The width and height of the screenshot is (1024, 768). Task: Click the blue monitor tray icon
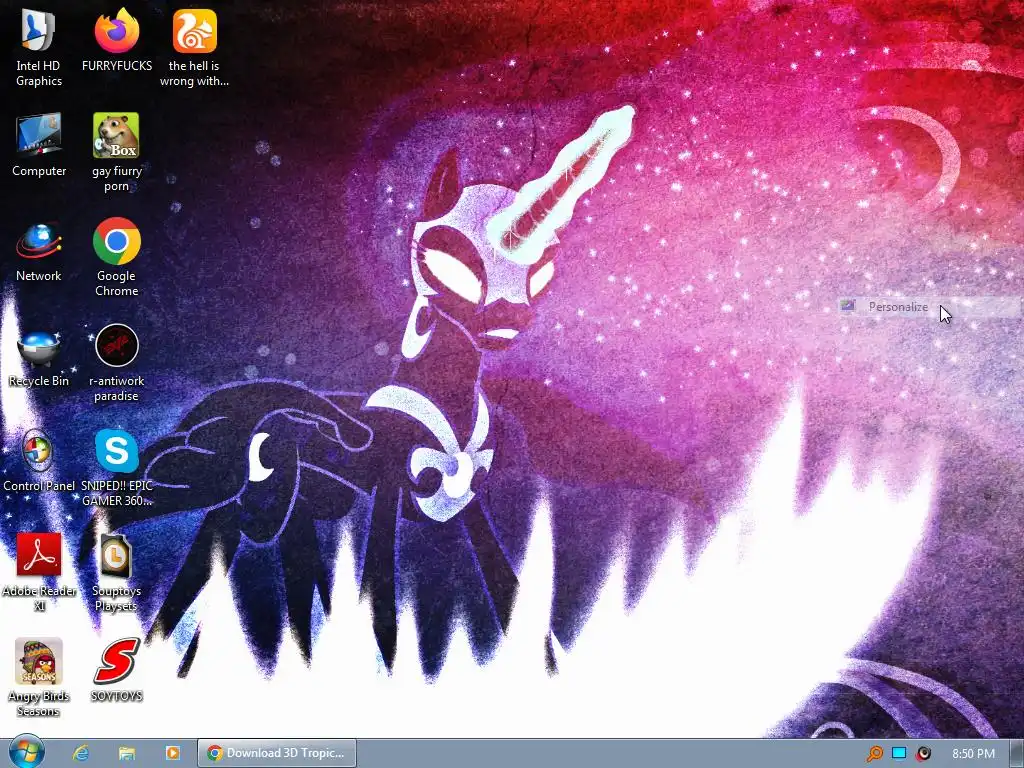coord(899,754)
